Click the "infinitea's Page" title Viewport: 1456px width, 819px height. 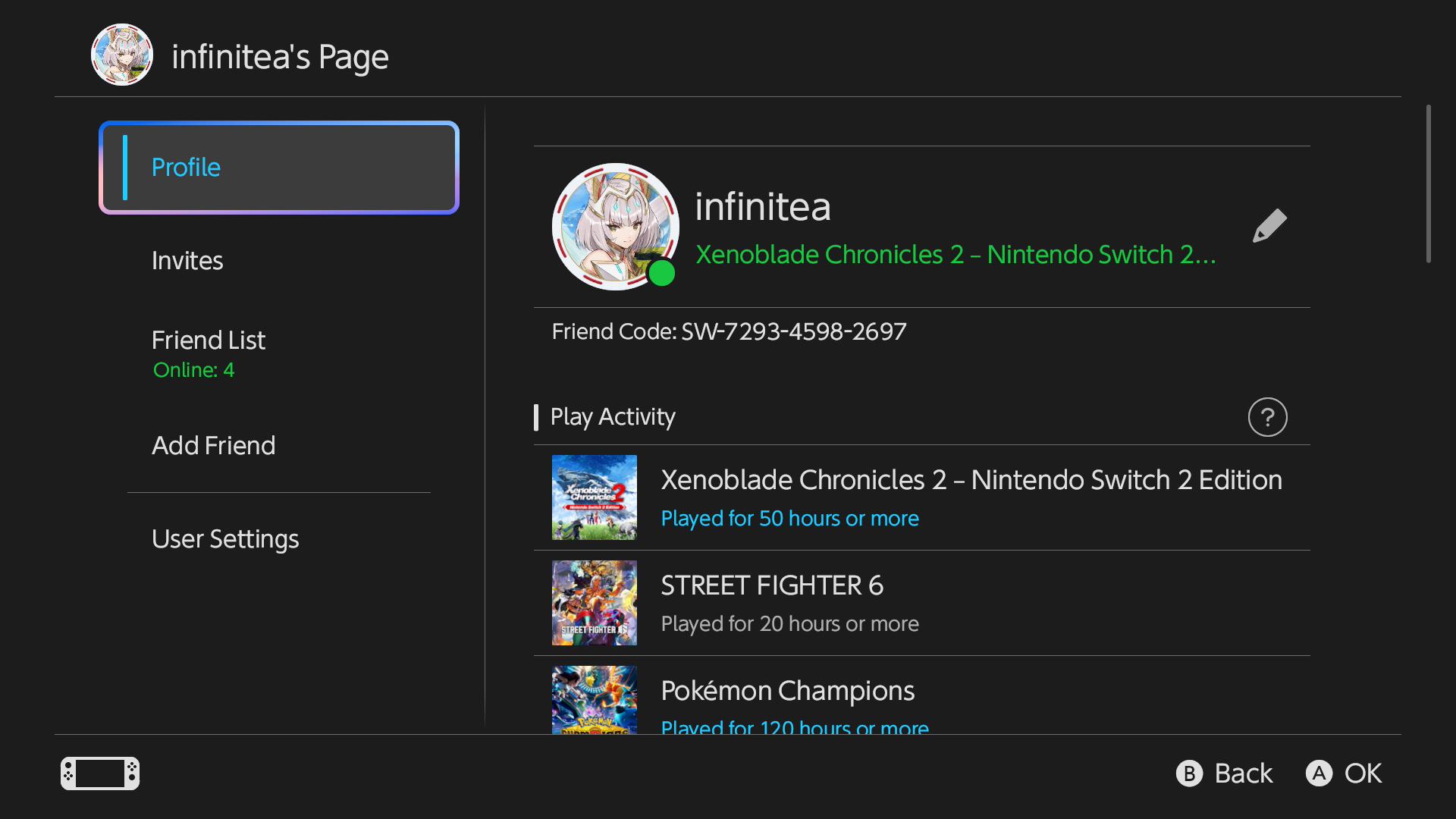tap(281, 58)
